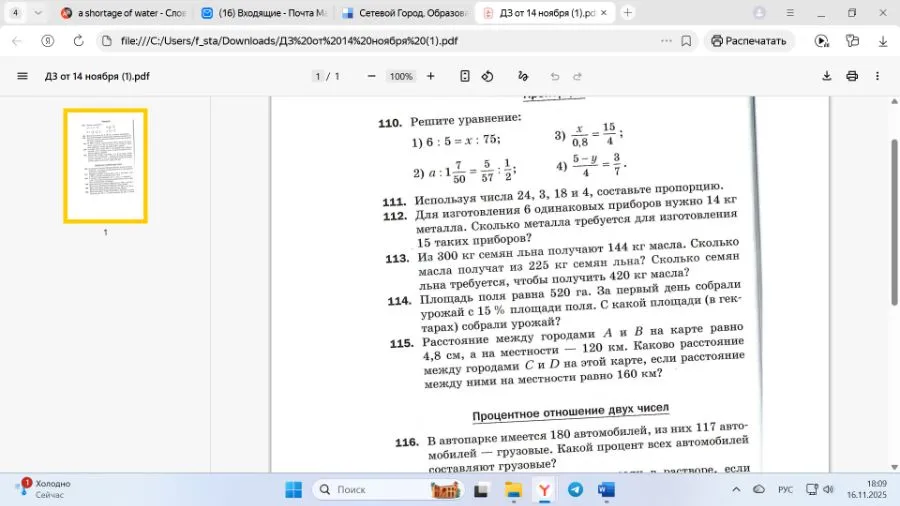Go back with browser back arrow

click(17, 41)
